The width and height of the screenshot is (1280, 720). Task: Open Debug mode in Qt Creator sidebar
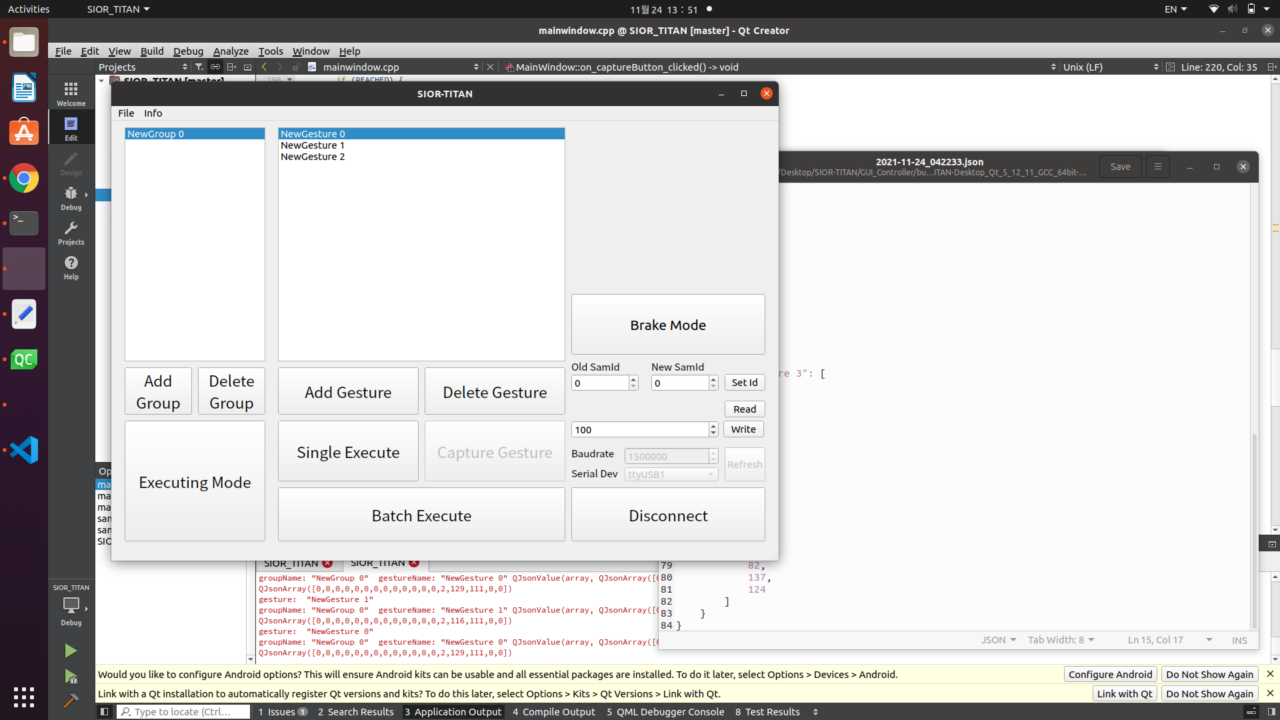click(x=71, y=197)
